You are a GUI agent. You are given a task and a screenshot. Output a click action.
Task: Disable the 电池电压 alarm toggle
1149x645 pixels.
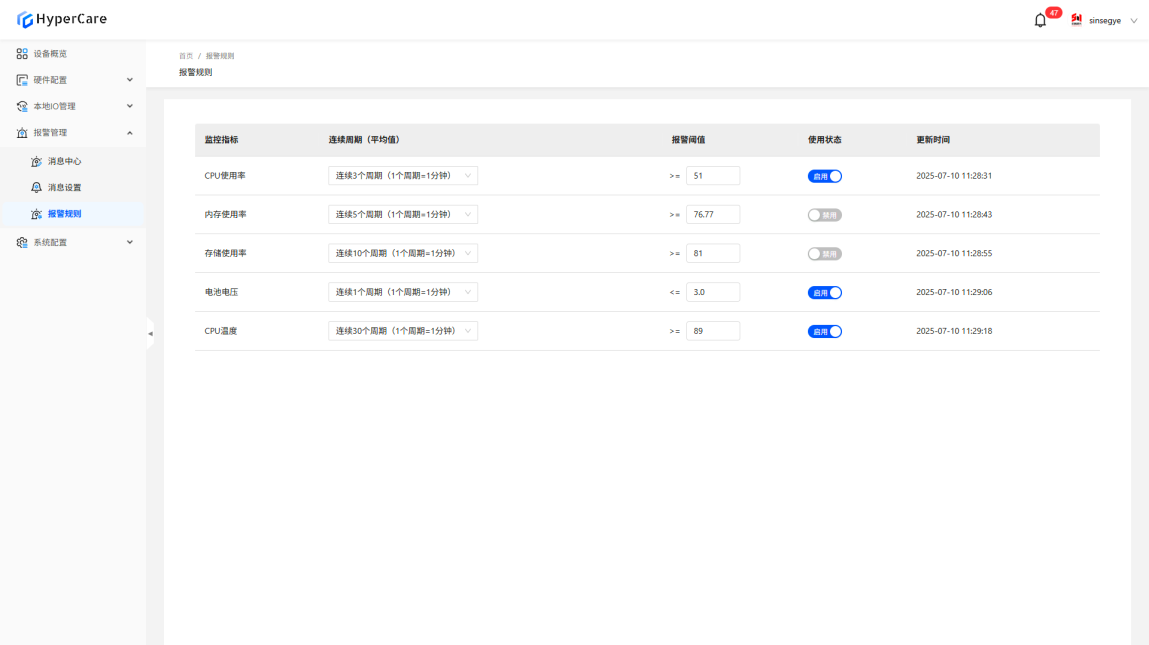pos(824,292)
